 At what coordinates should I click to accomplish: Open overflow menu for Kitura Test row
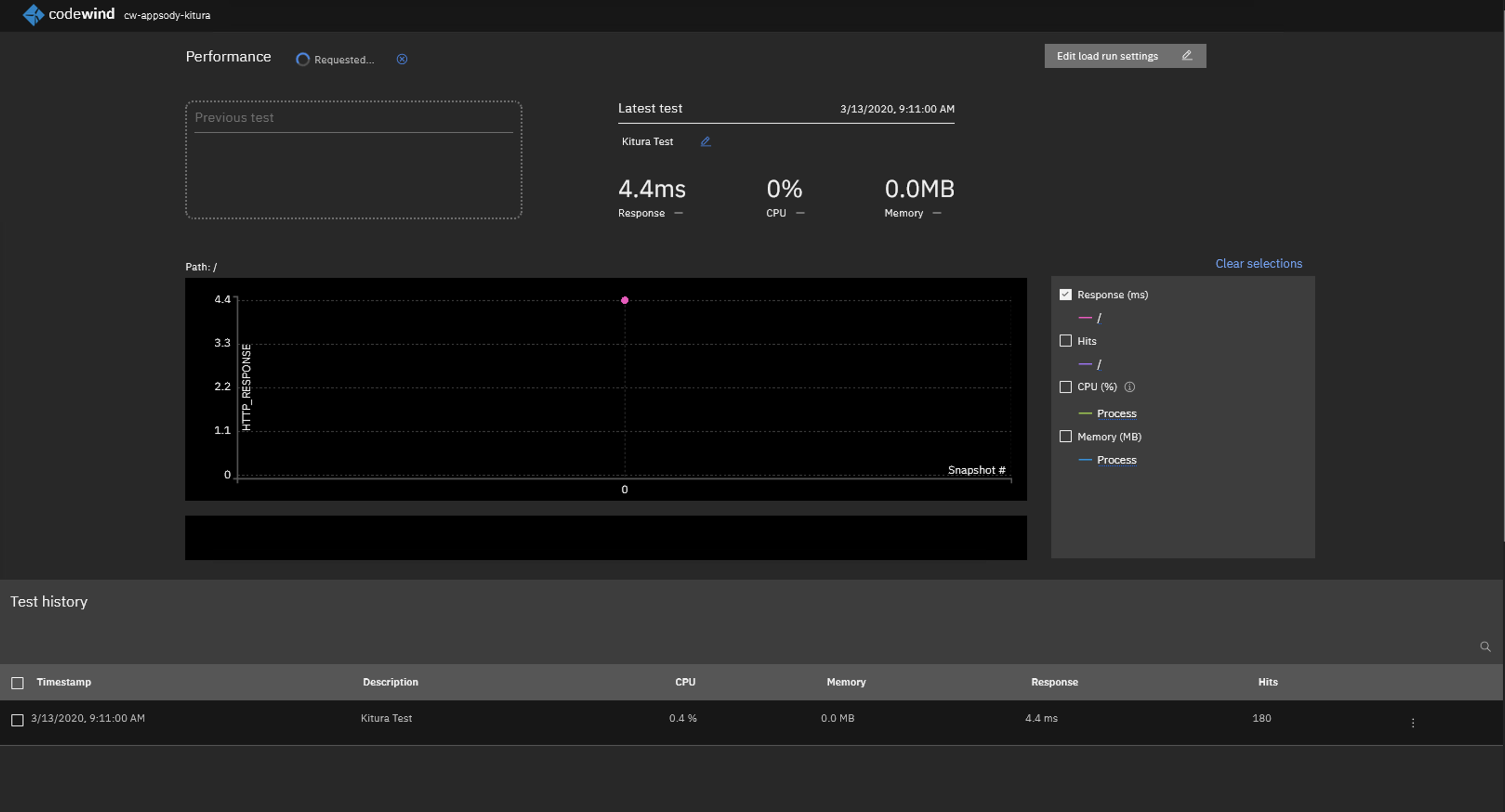pos(1413,723)
